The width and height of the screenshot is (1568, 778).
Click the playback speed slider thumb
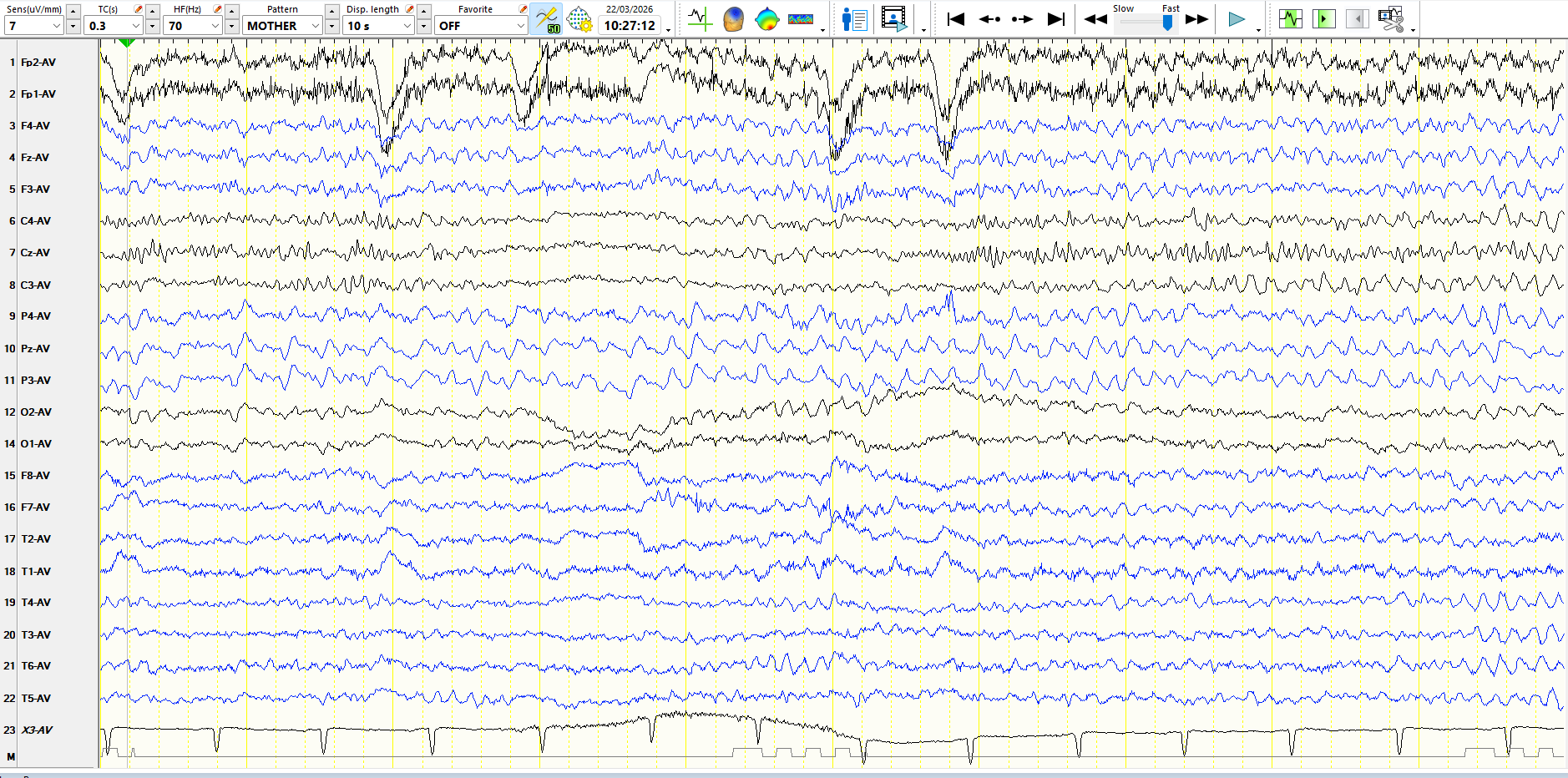click(1167, 23)
